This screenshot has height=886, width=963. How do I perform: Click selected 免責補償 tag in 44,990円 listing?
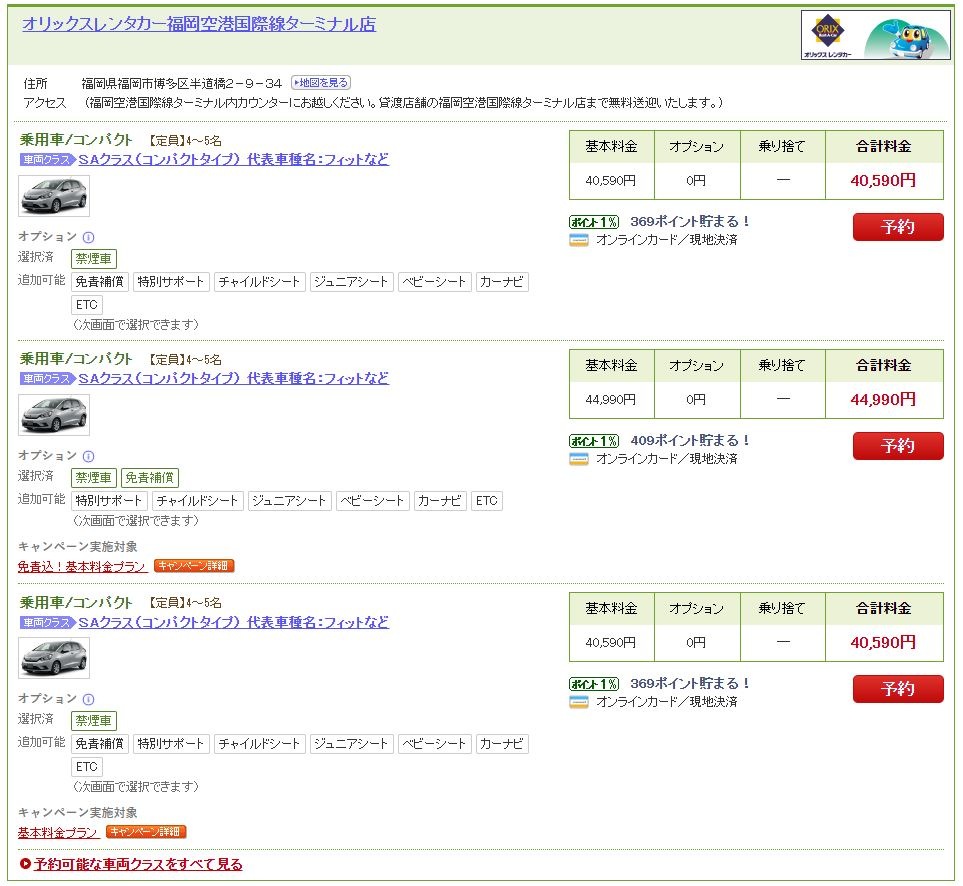(x=150, y=478)
